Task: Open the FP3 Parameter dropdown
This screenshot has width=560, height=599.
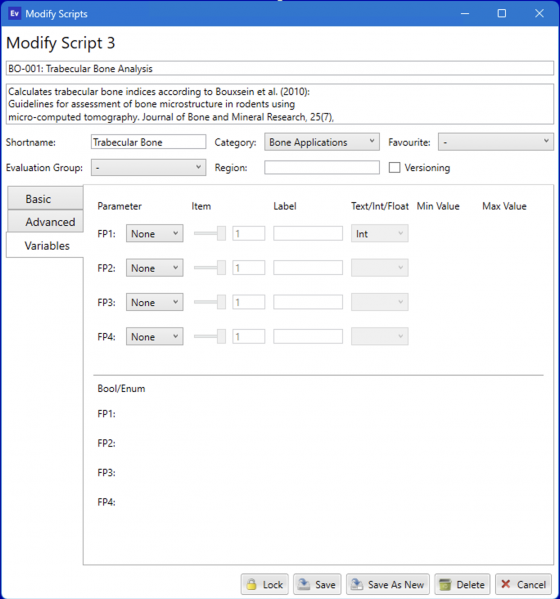Action: (x=154, y=302)
